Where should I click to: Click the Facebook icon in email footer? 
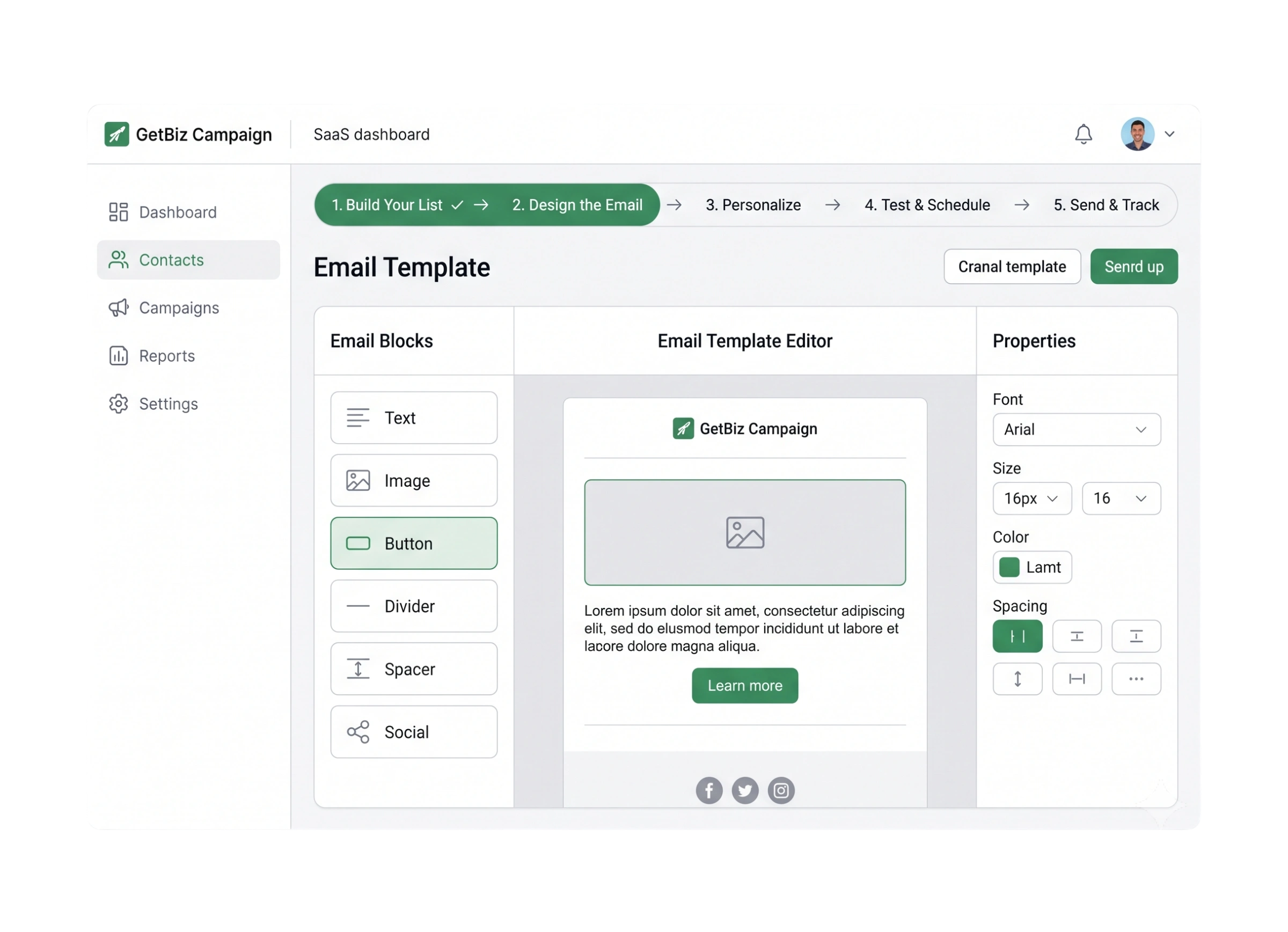tap(709, 790)
